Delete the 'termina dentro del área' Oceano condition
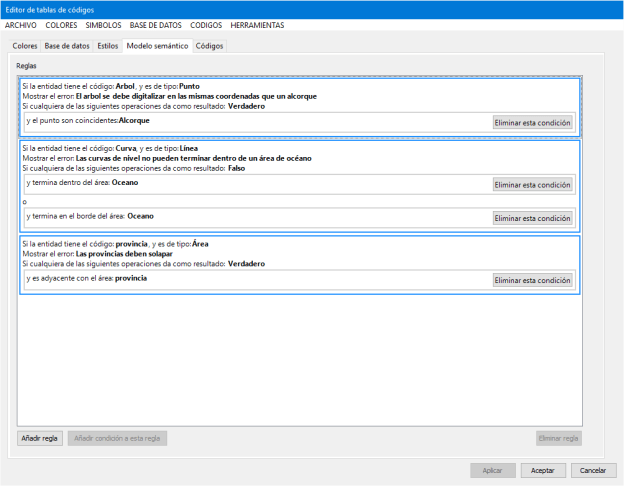Screen dimensions: 624x486 (532, 185)
